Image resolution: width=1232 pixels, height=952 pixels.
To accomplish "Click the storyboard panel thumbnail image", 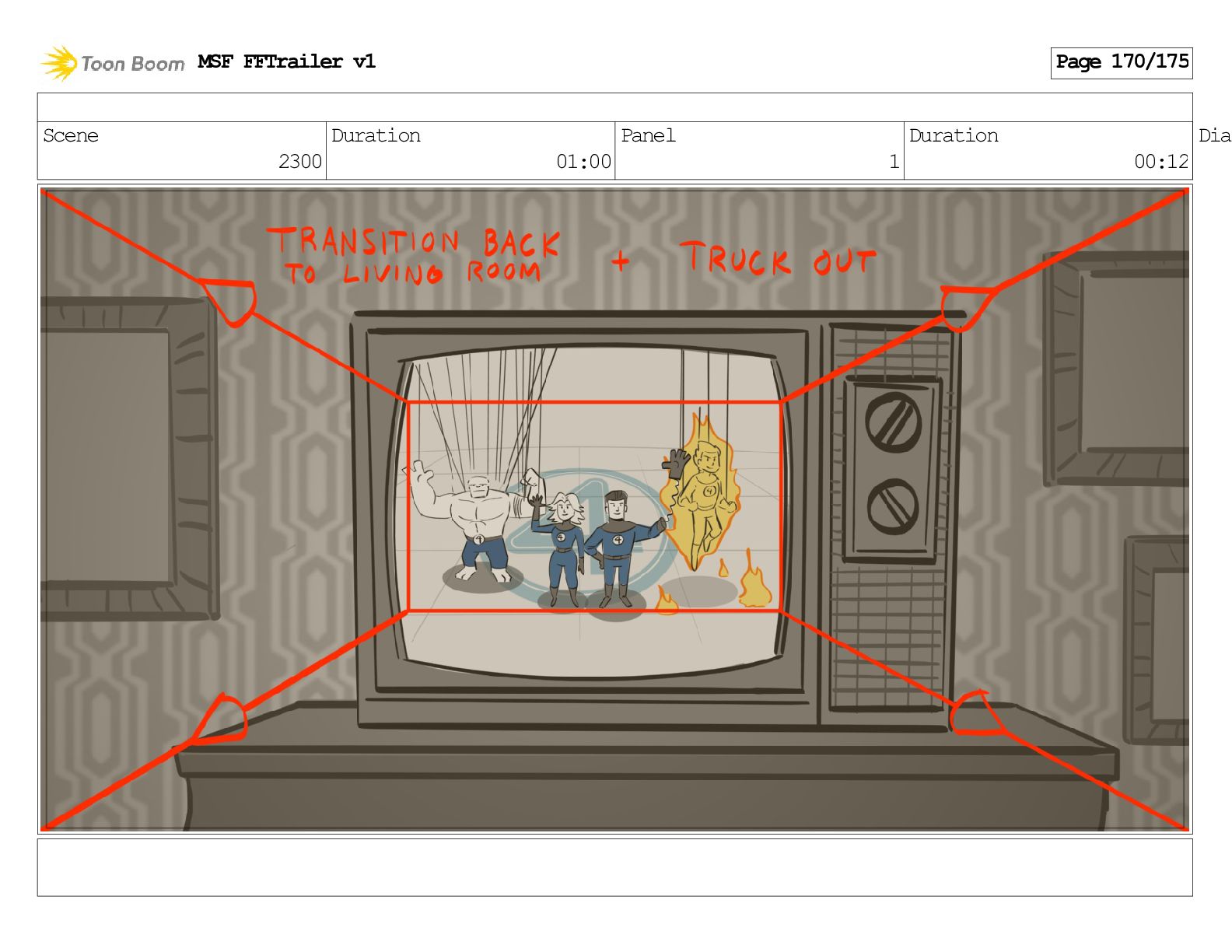I will click(614, 509).
